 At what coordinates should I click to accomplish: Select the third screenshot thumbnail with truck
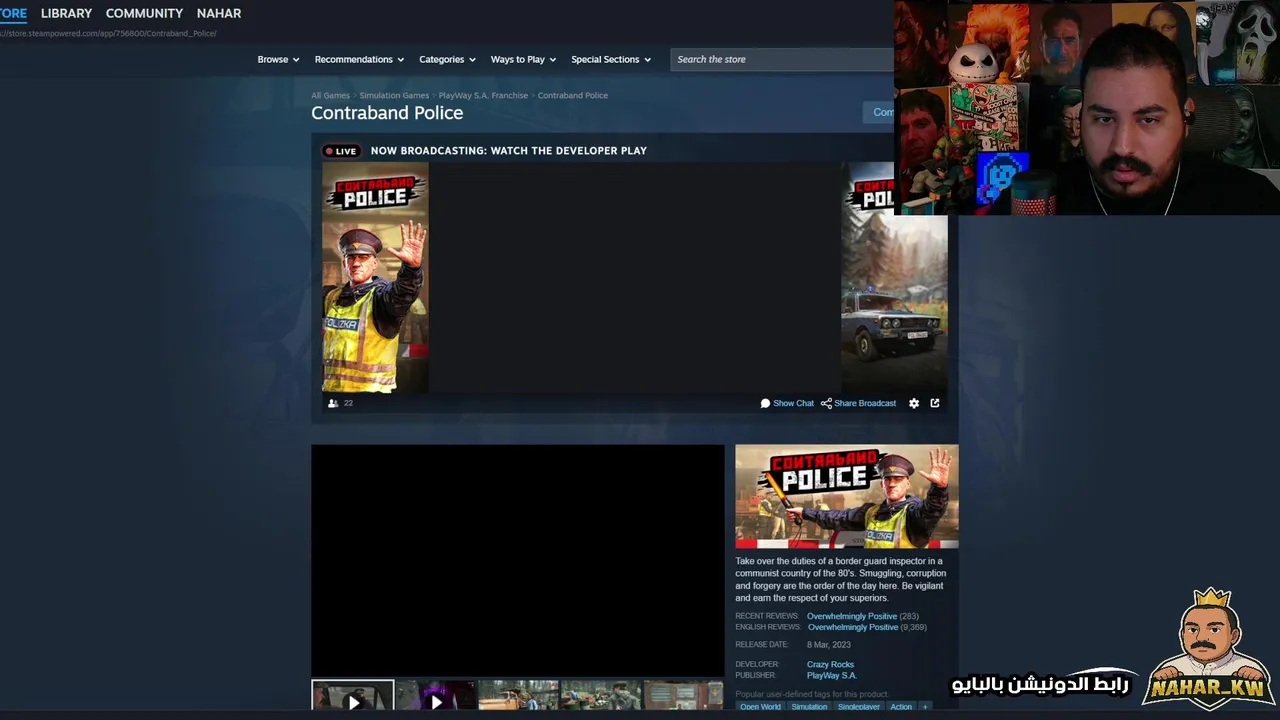coord(518,695)
